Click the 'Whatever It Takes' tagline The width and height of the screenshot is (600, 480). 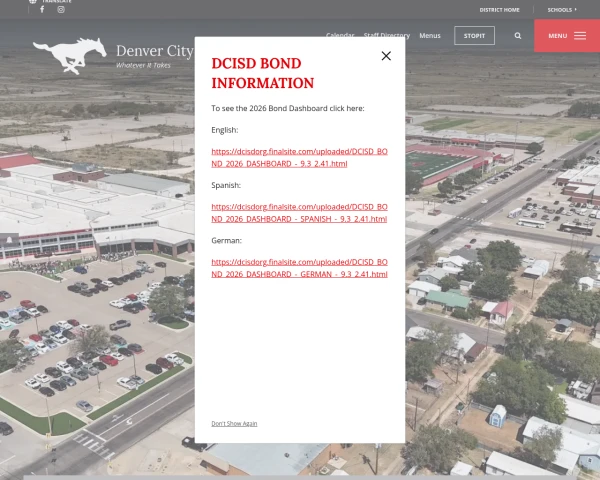[x=143, y=65]
